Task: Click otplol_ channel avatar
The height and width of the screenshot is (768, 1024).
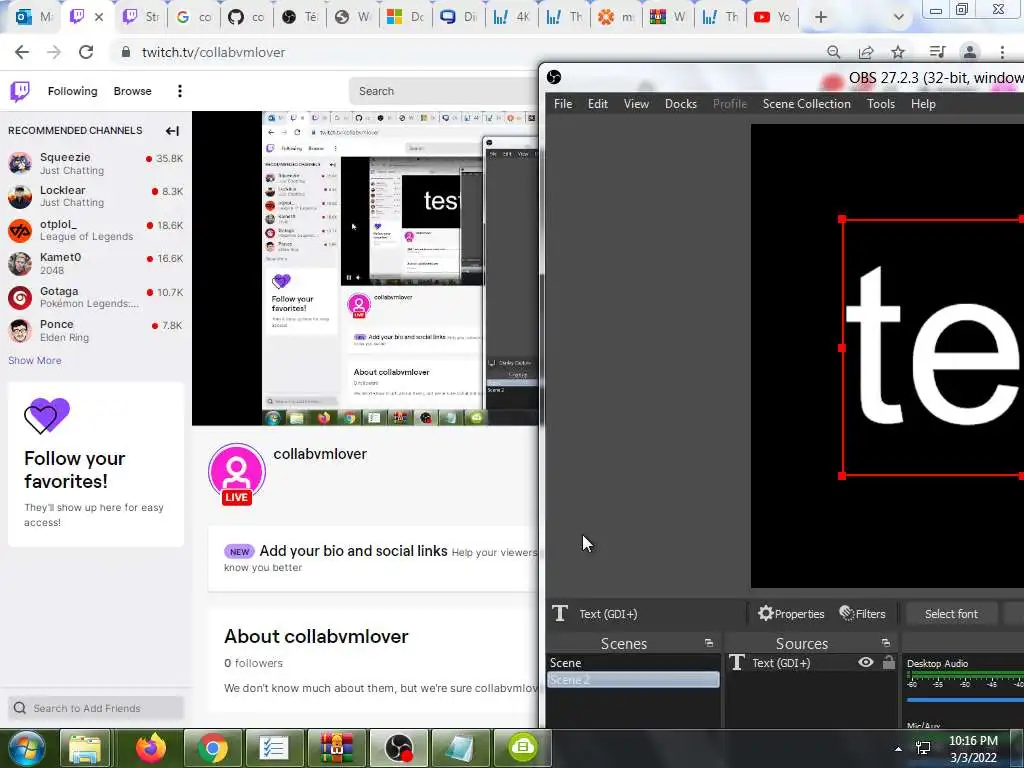Action: coord(20,230)
